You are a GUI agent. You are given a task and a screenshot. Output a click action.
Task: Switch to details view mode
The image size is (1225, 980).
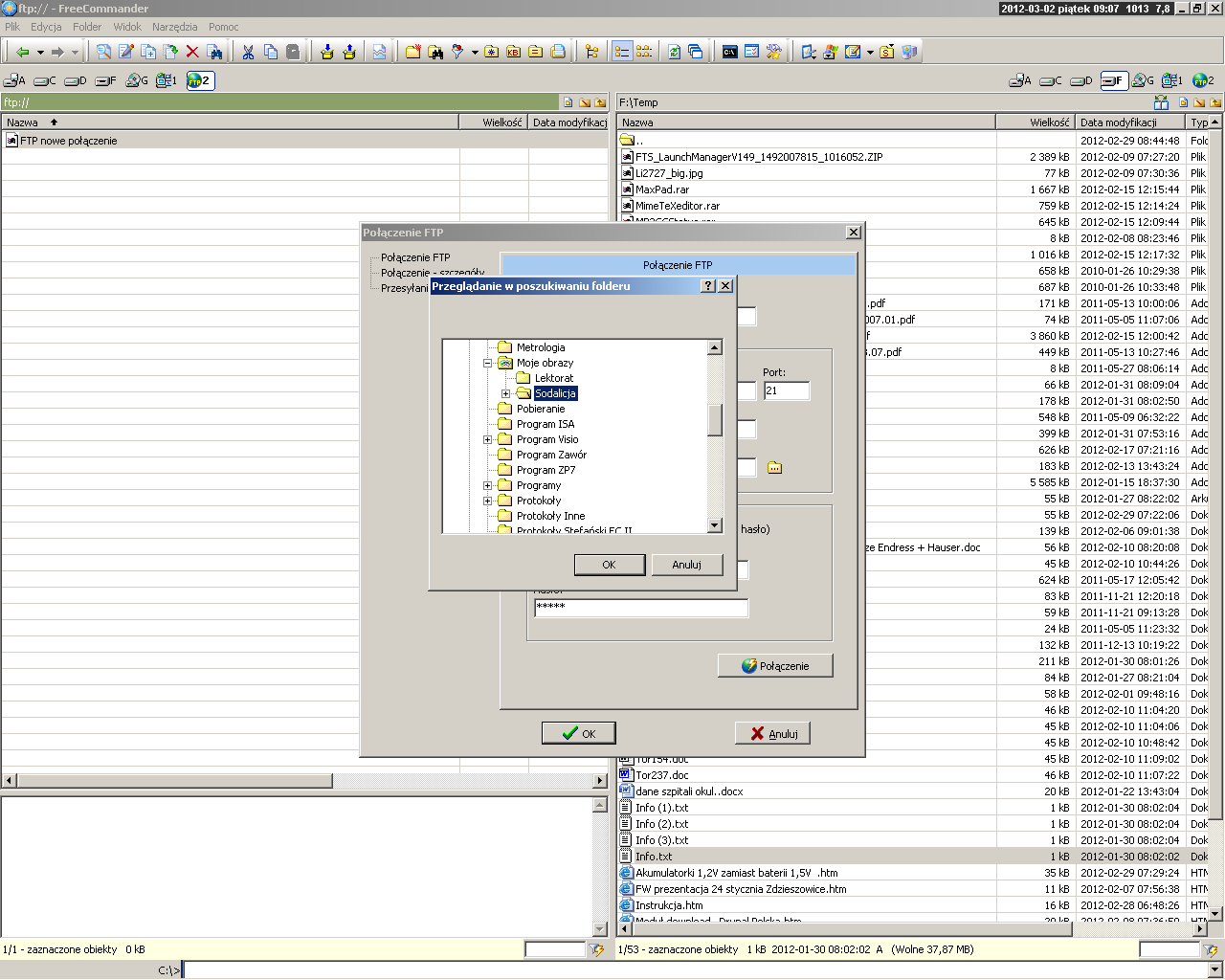[622, 52]
